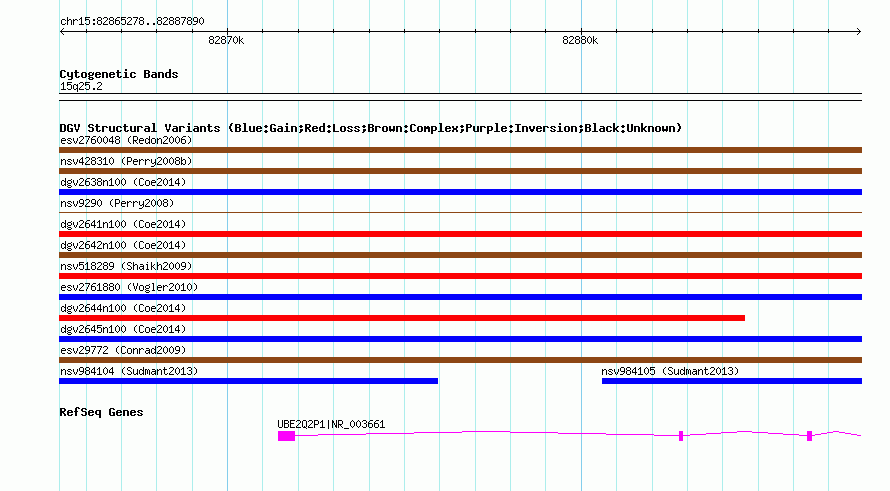Select the Cytogenetic Bands track title
This screenshot has width=890, height=491.
pyautogui.click(x=119, y=74)
